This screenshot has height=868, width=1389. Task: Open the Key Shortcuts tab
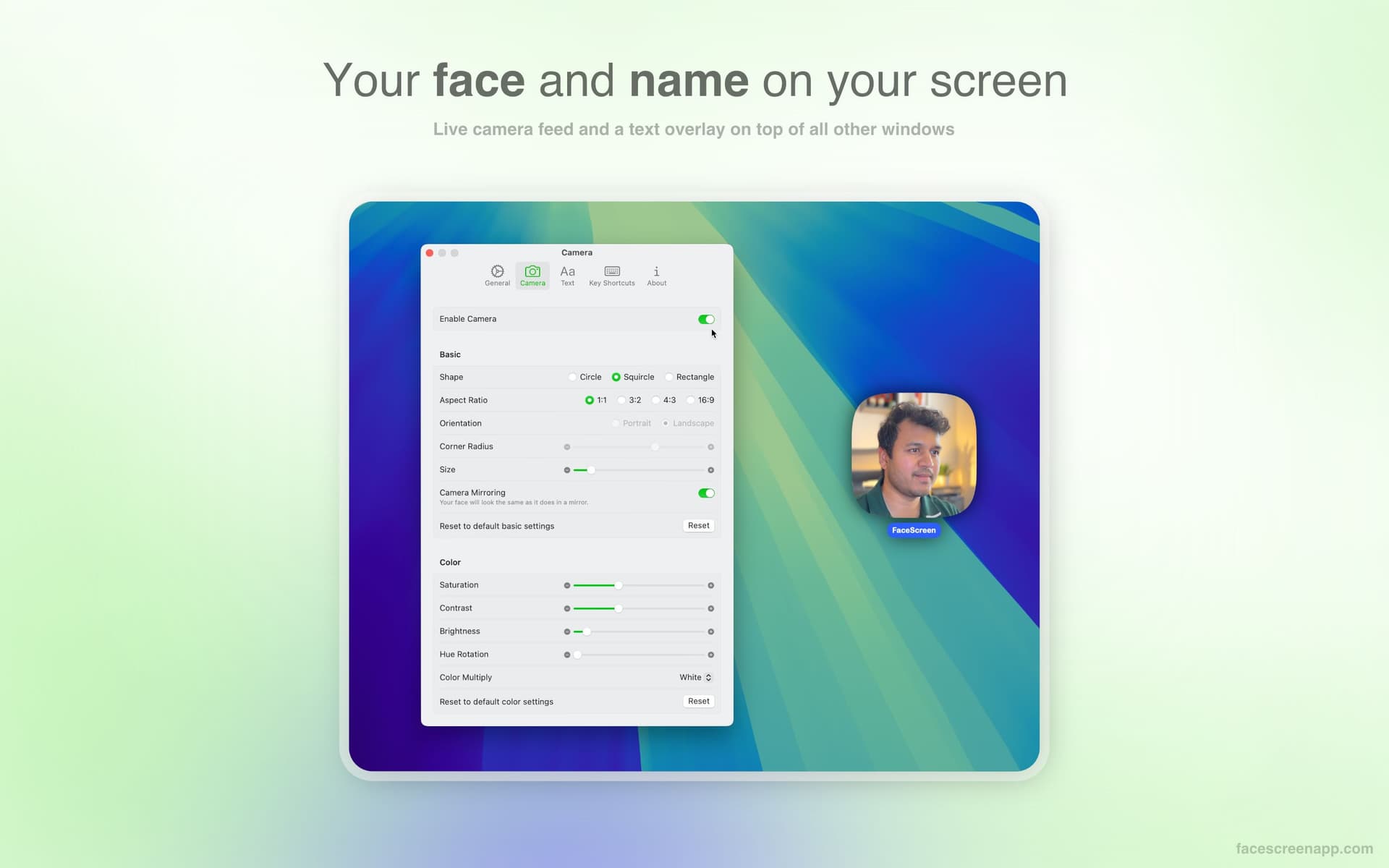click(612, 276)
